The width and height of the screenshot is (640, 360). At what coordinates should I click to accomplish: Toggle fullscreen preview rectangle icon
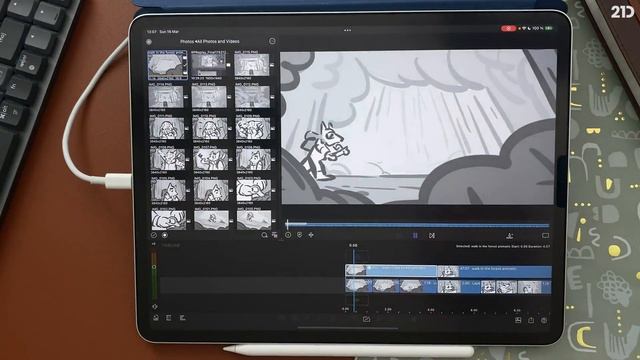click(x=545, y=236)
